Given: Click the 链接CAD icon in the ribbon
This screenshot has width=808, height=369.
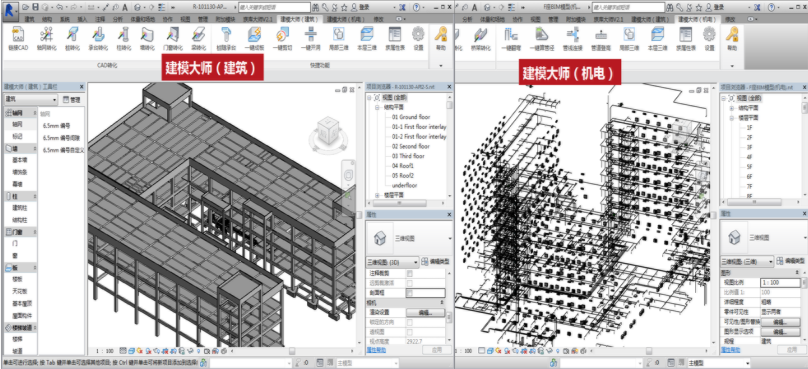Looking at the screenshot, I should pos(18,39).
